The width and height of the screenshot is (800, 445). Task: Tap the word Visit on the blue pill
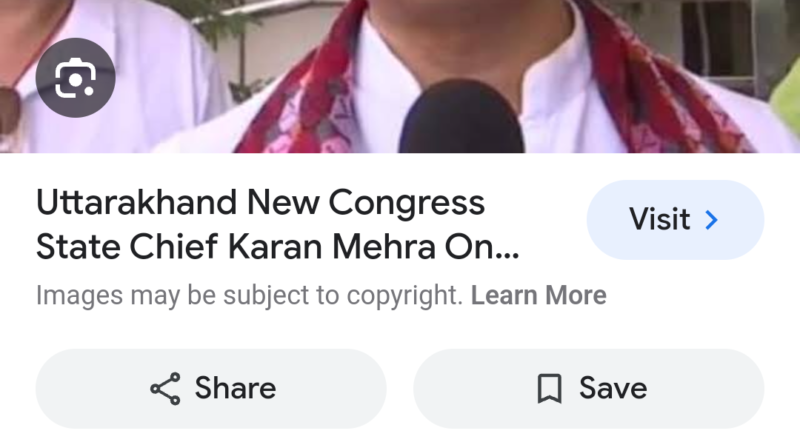tap(660, 219)
